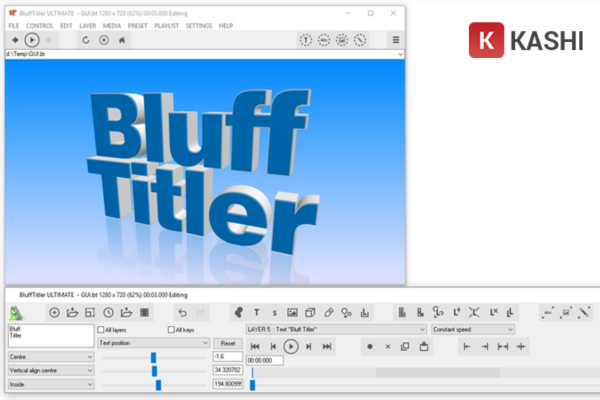
Task: Click the 00:00.000 time field
Action: click(x=264, y=360)
